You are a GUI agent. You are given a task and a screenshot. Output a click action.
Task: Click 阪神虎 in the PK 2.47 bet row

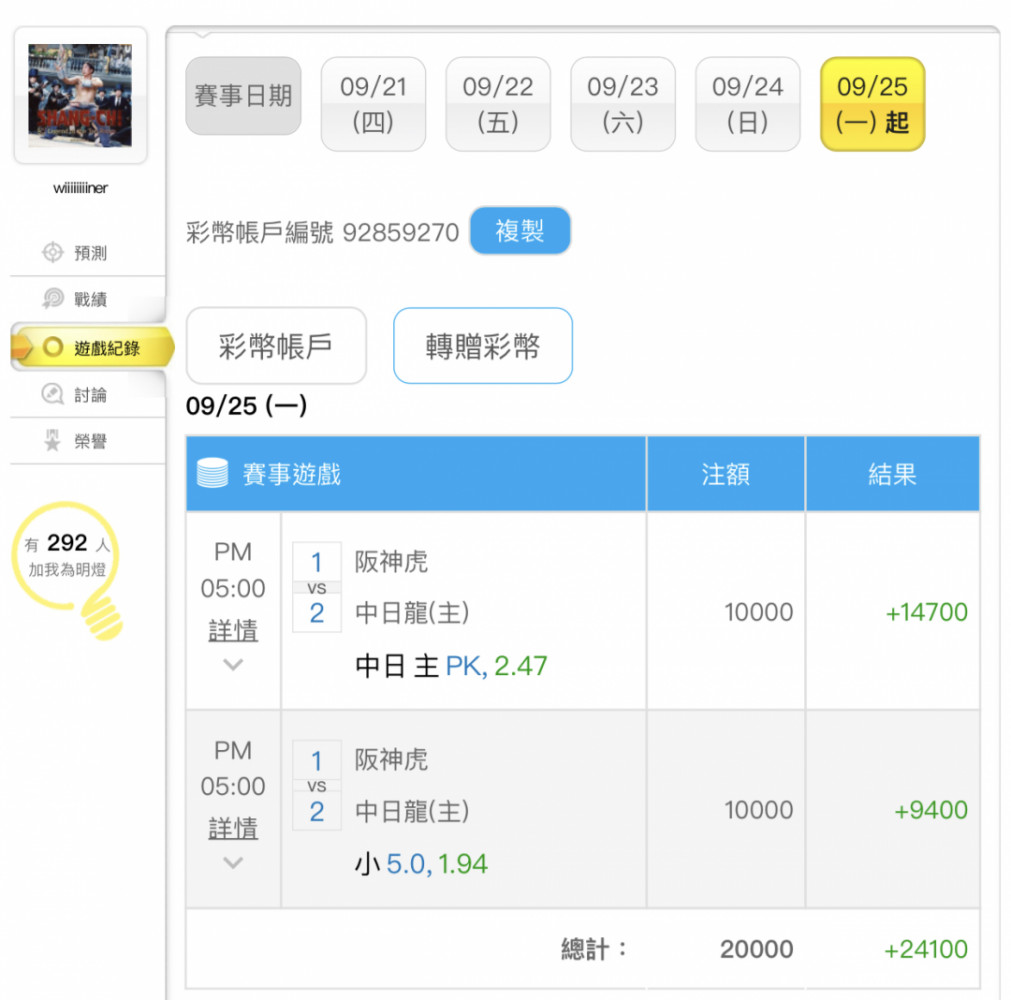391,562
